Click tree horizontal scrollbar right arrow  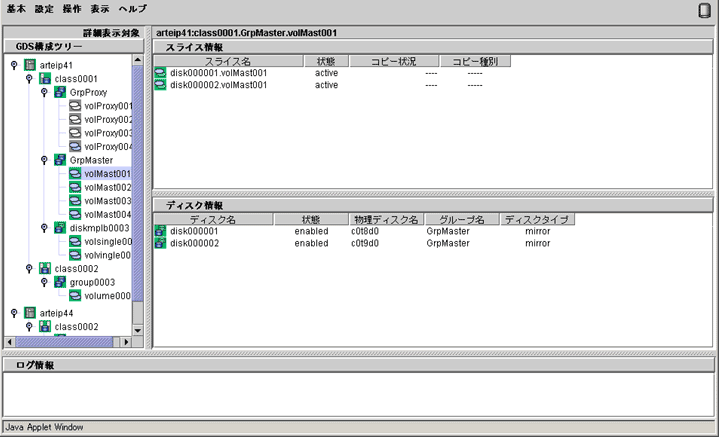point(126,342)
